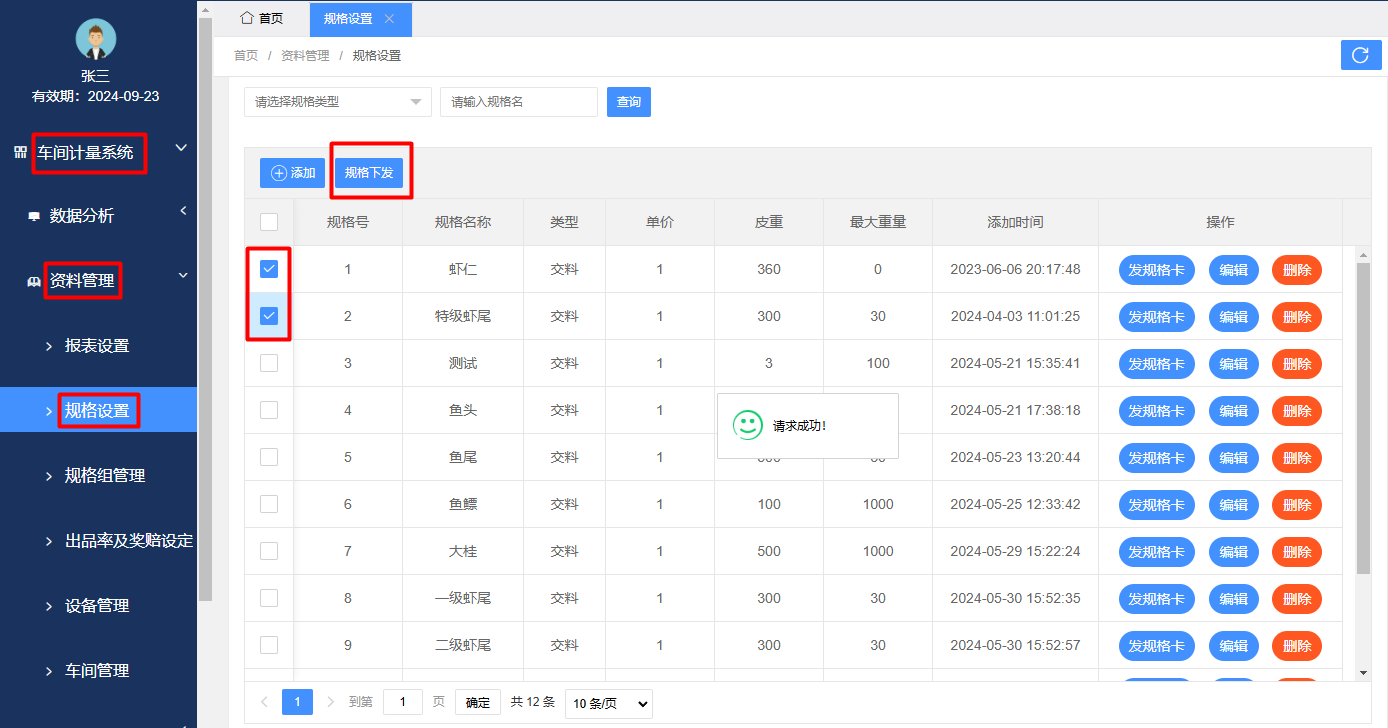Click the 查询 search button
The image size is (1388, 728).
pyautogui.click(x=629, y=102)
